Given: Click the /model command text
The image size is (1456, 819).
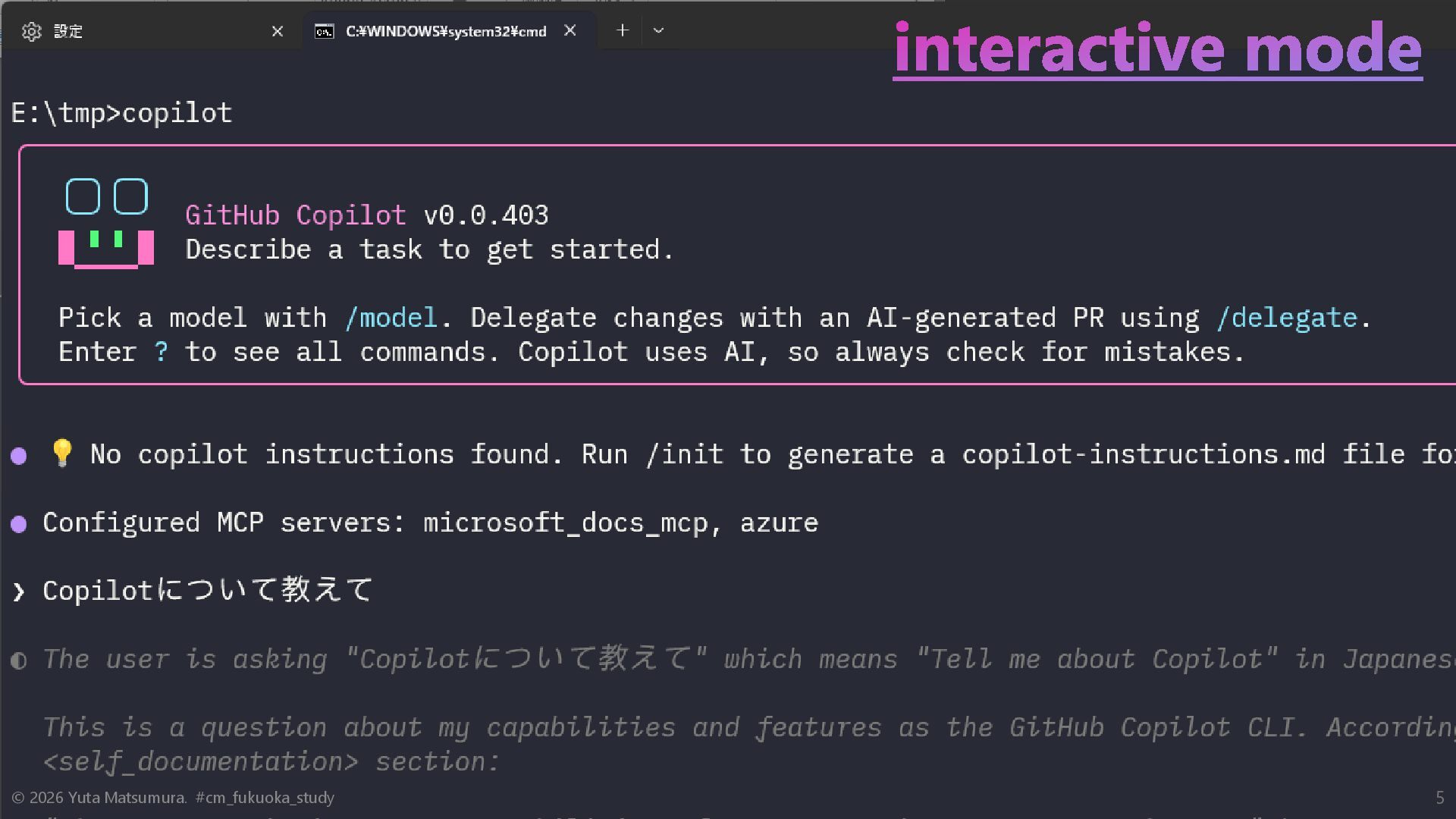Looking at the screenshot, I should tap(391, 318).
